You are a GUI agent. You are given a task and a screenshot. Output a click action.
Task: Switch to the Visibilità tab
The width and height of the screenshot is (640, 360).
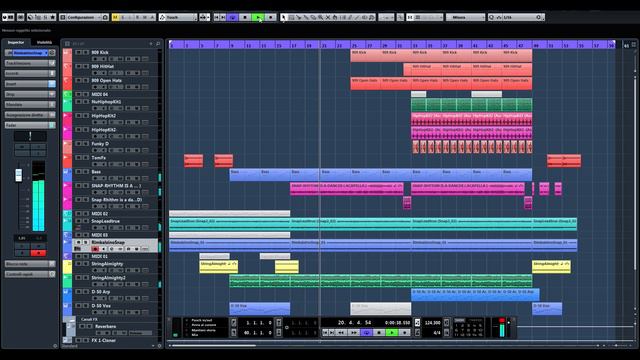coord(44,42)
